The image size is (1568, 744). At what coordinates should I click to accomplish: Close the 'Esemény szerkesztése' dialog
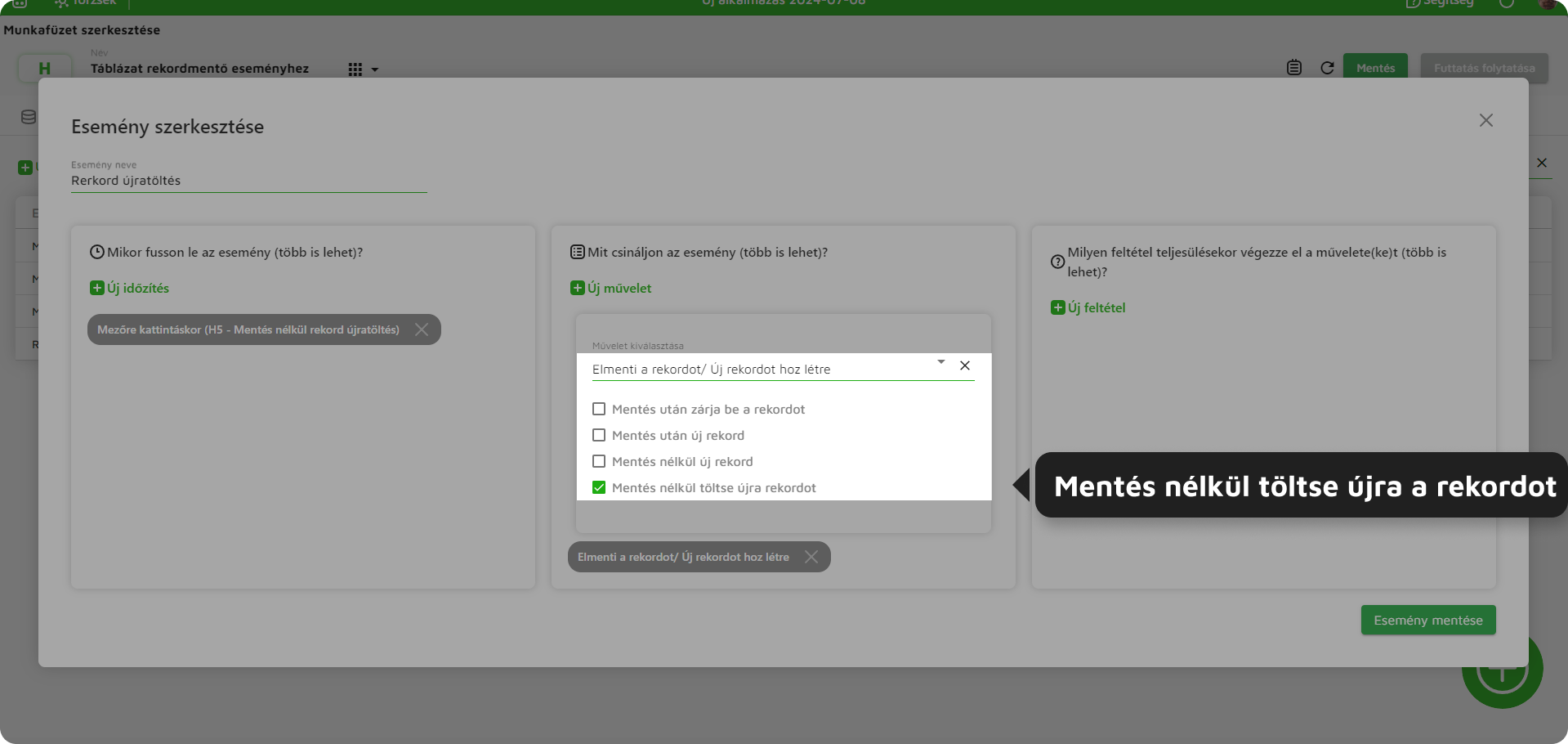point(1485,120)
